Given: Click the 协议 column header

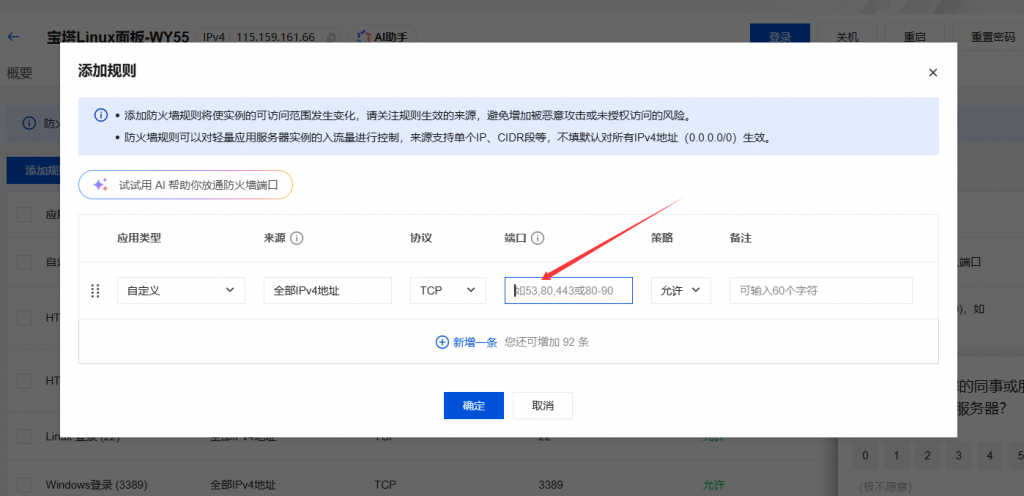Looking at the screenshot, I should tap(421, 238).
